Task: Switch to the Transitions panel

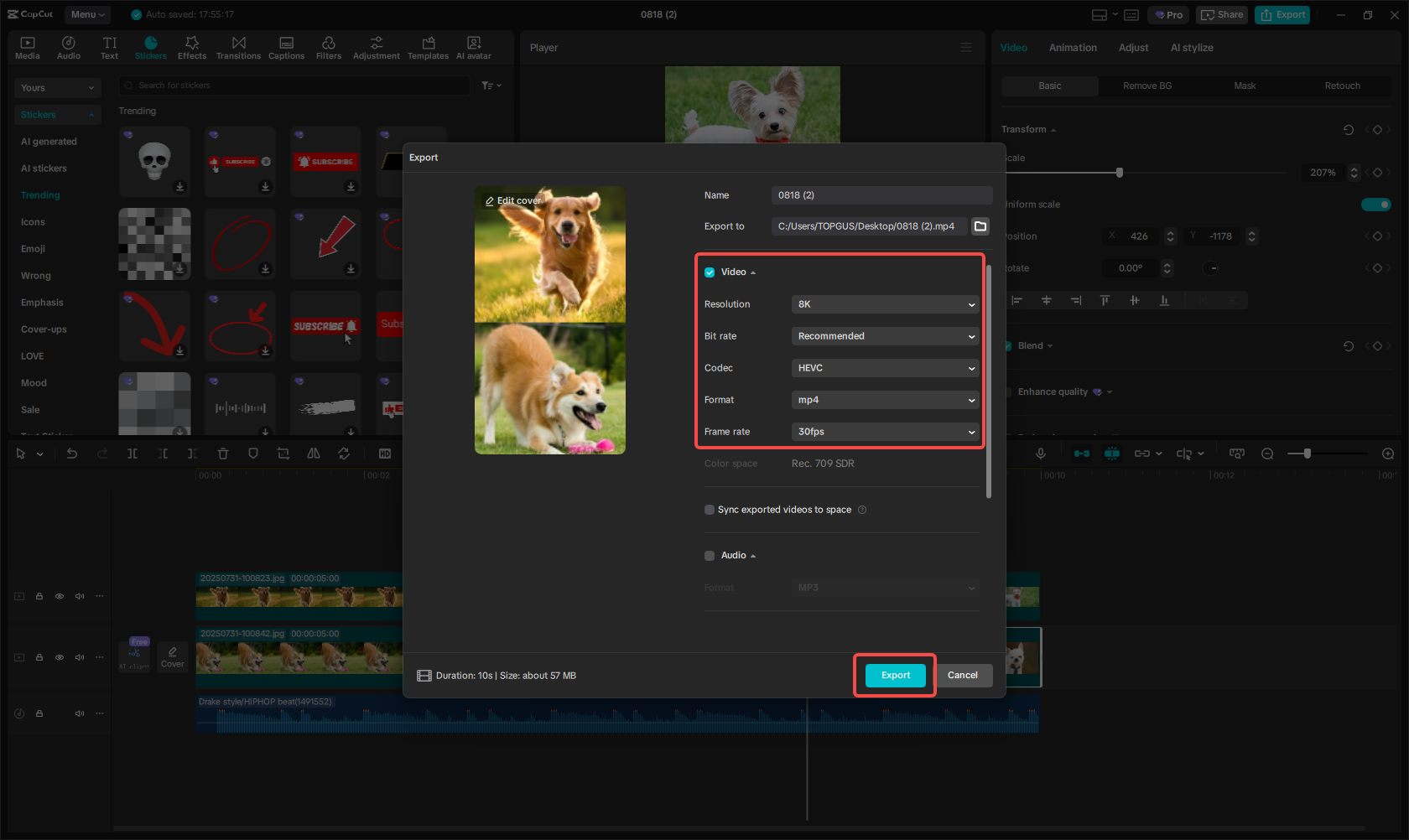Action: click(x=238, y=46)
